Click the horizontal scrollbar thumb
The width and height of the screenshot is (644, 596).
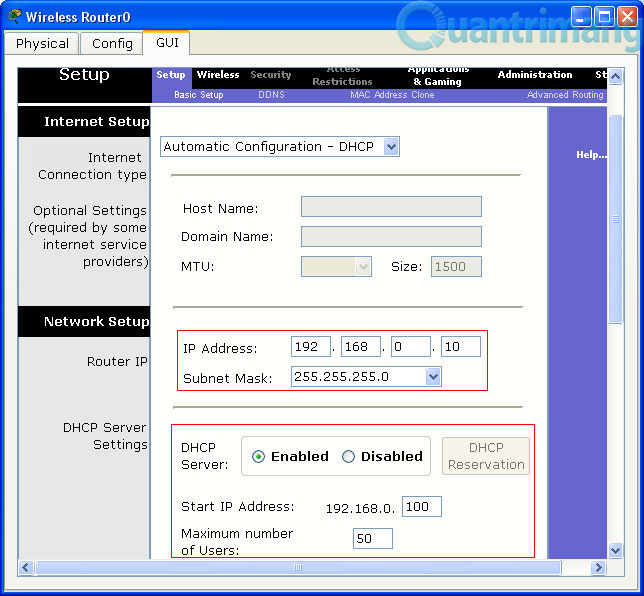298,568
